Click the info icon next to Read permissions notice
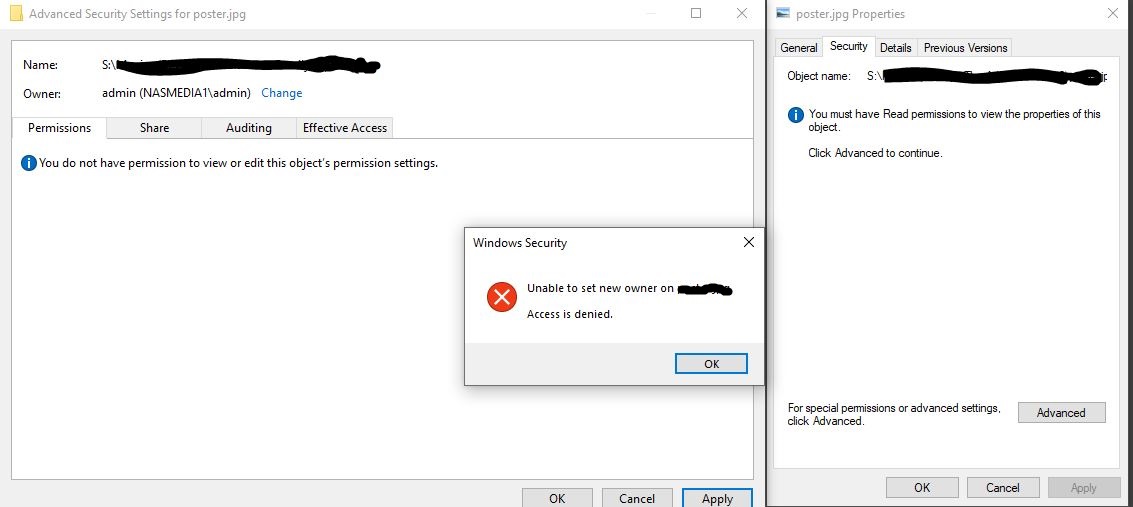1133x507 pixels. point(796,115)
